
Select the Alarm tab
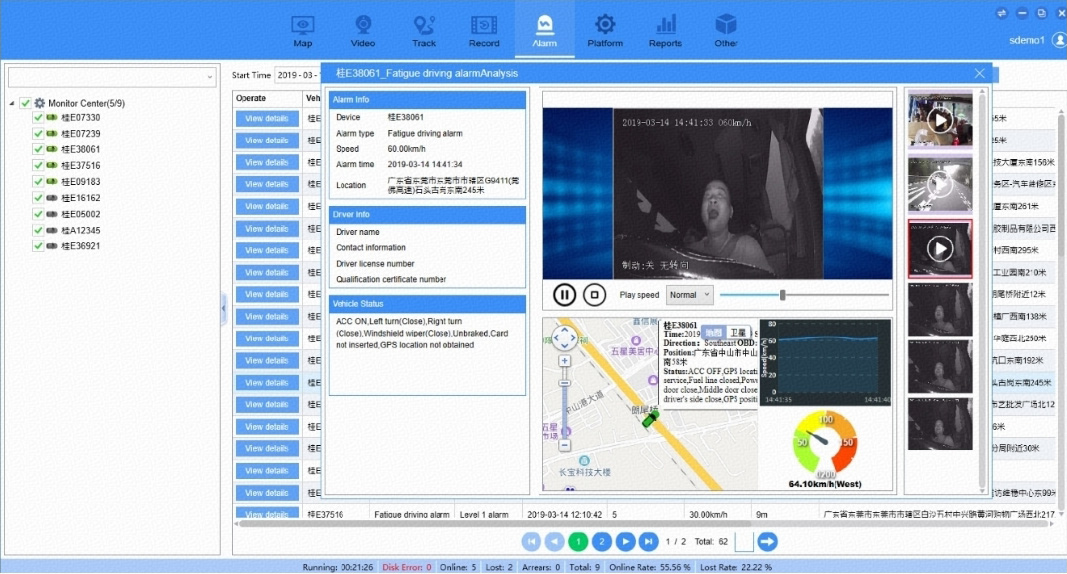[544, 31]
